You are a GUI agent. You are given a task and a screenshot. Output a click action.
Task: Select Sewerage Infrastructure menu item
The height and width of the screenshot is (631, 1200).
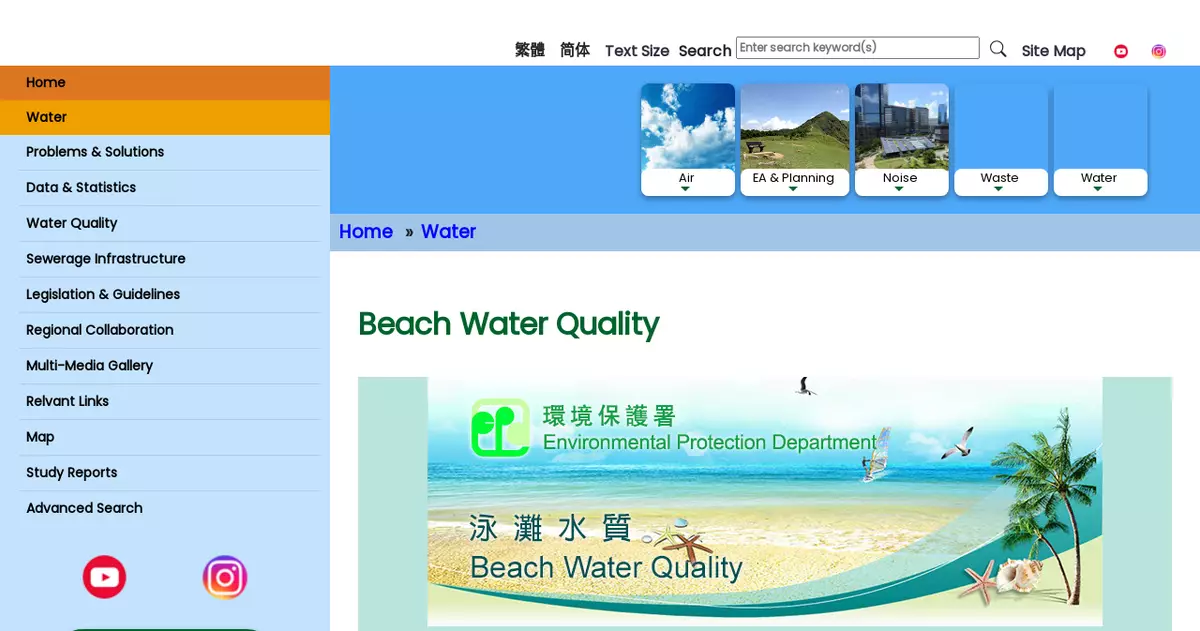(x=106, y=259)
